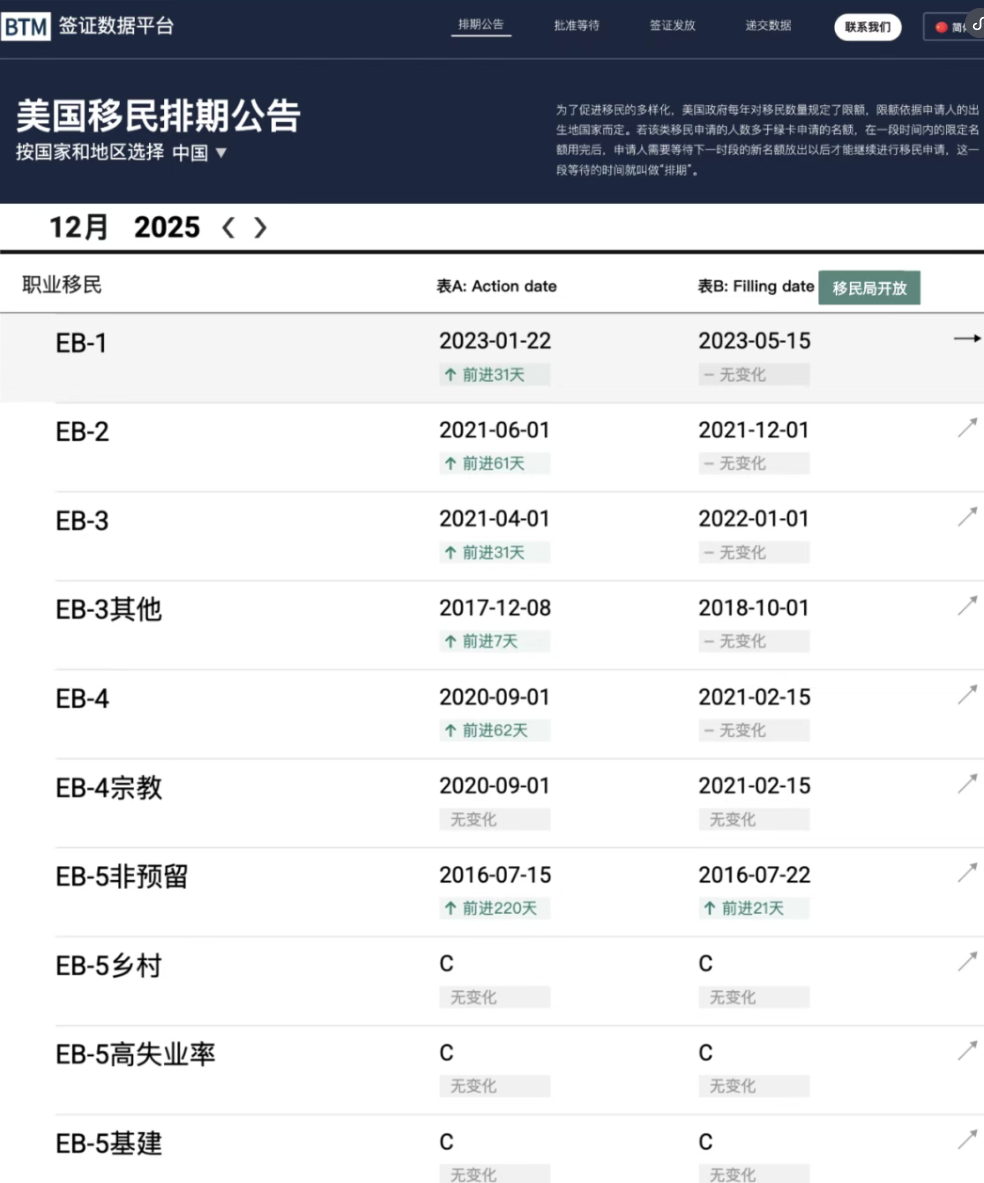Viewport: 984px width, 1183px height.
Task: Go to previous month chevron
Action: coord(228,228)
